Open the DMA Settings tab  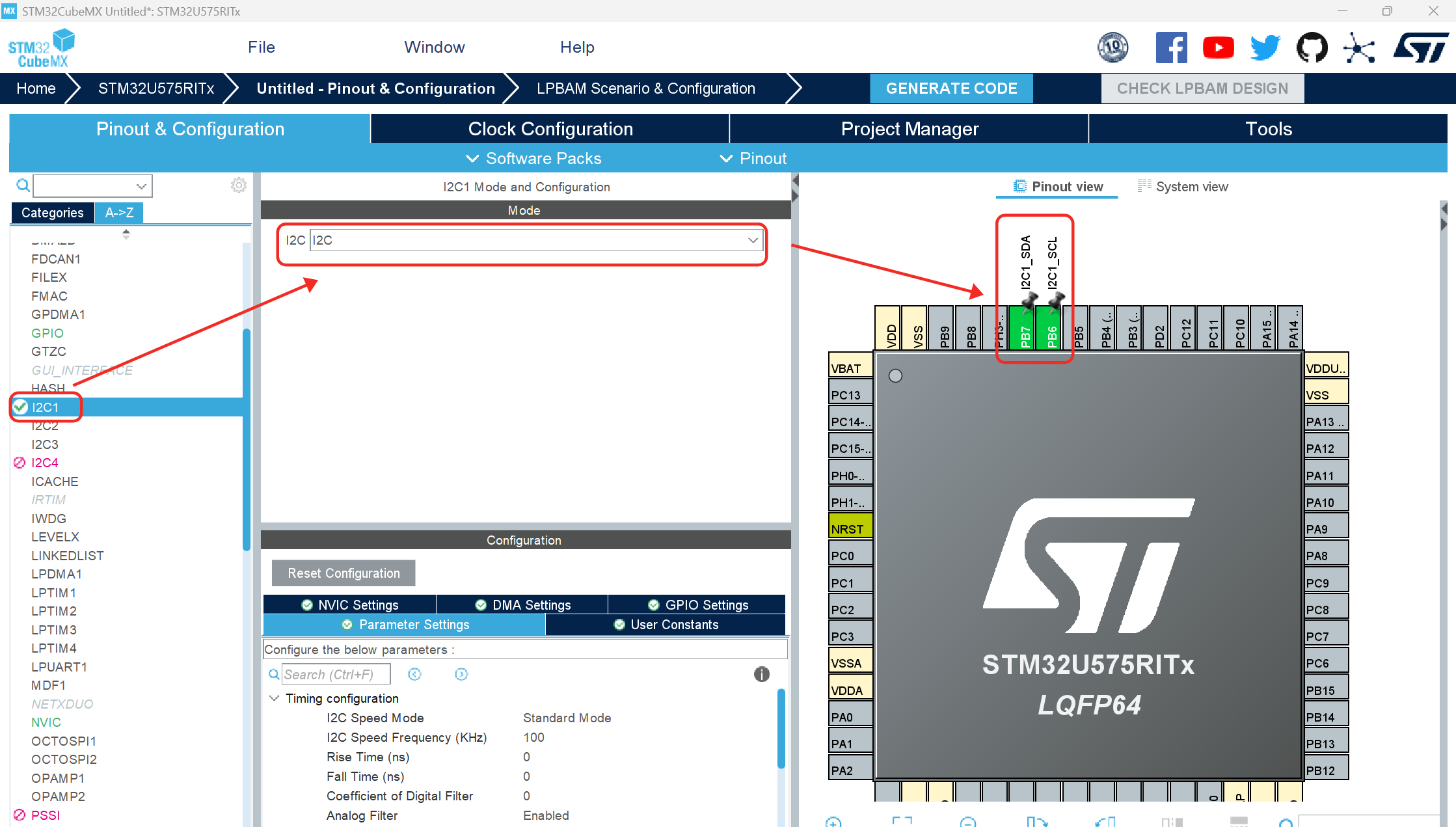point(522,605)
